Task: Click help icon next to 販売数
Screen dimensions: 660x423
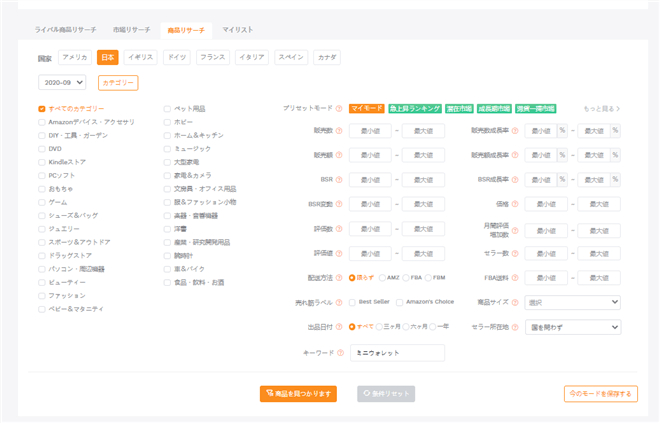Action: coord(340,130)
